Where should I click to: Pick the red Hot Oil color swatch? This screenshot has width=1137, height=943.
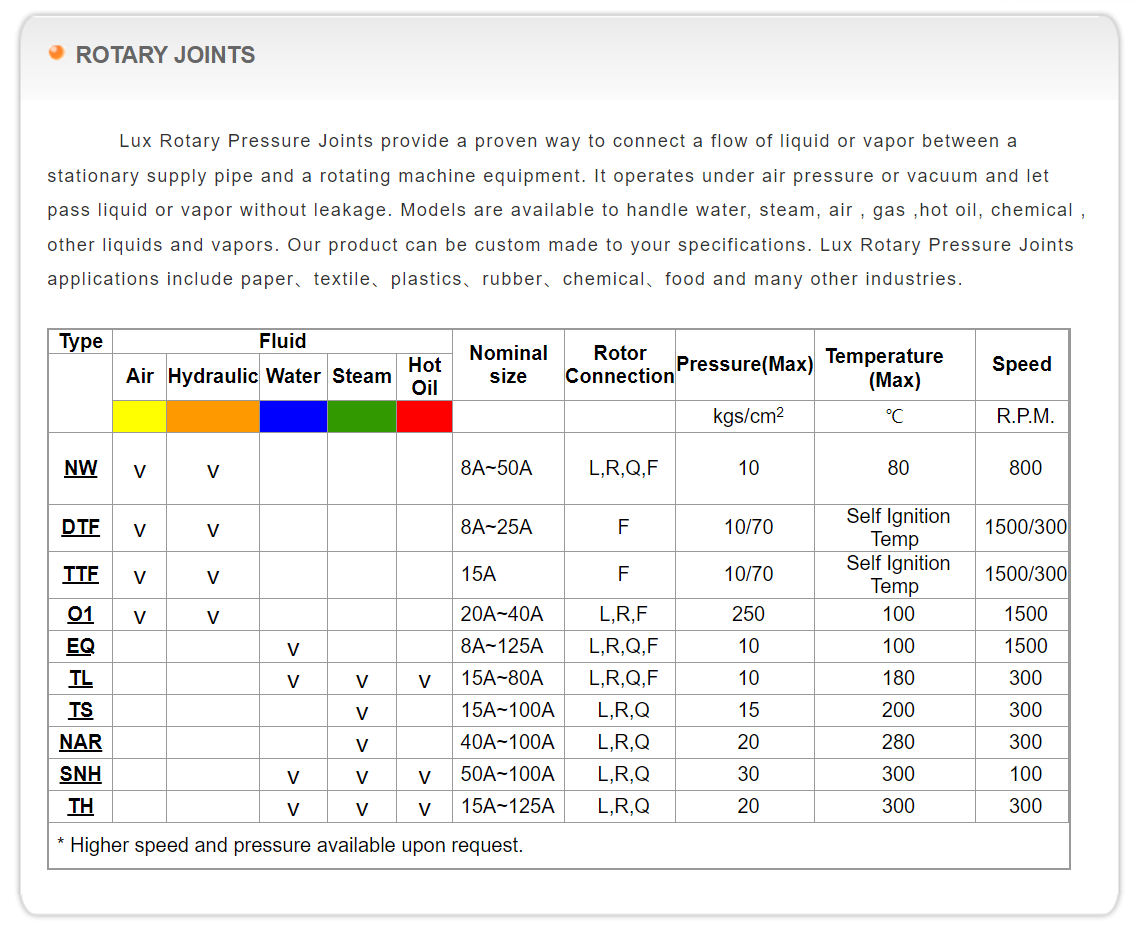click(424, 416)
